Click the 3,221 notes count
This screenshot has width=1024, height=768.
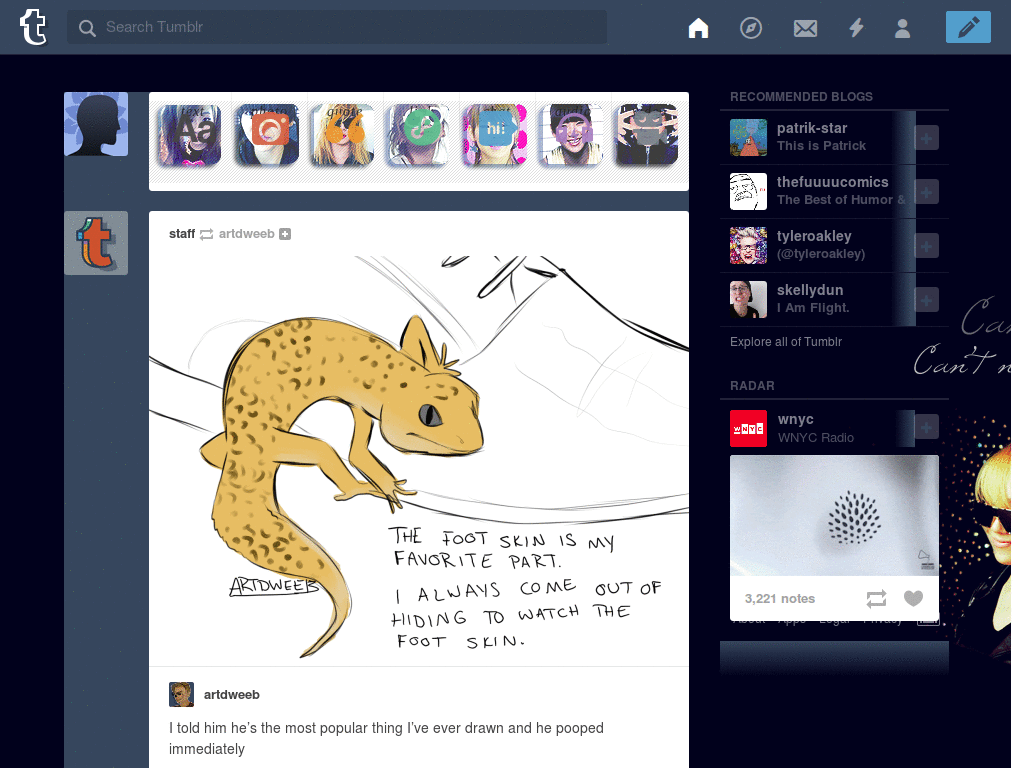click(780, 599)
